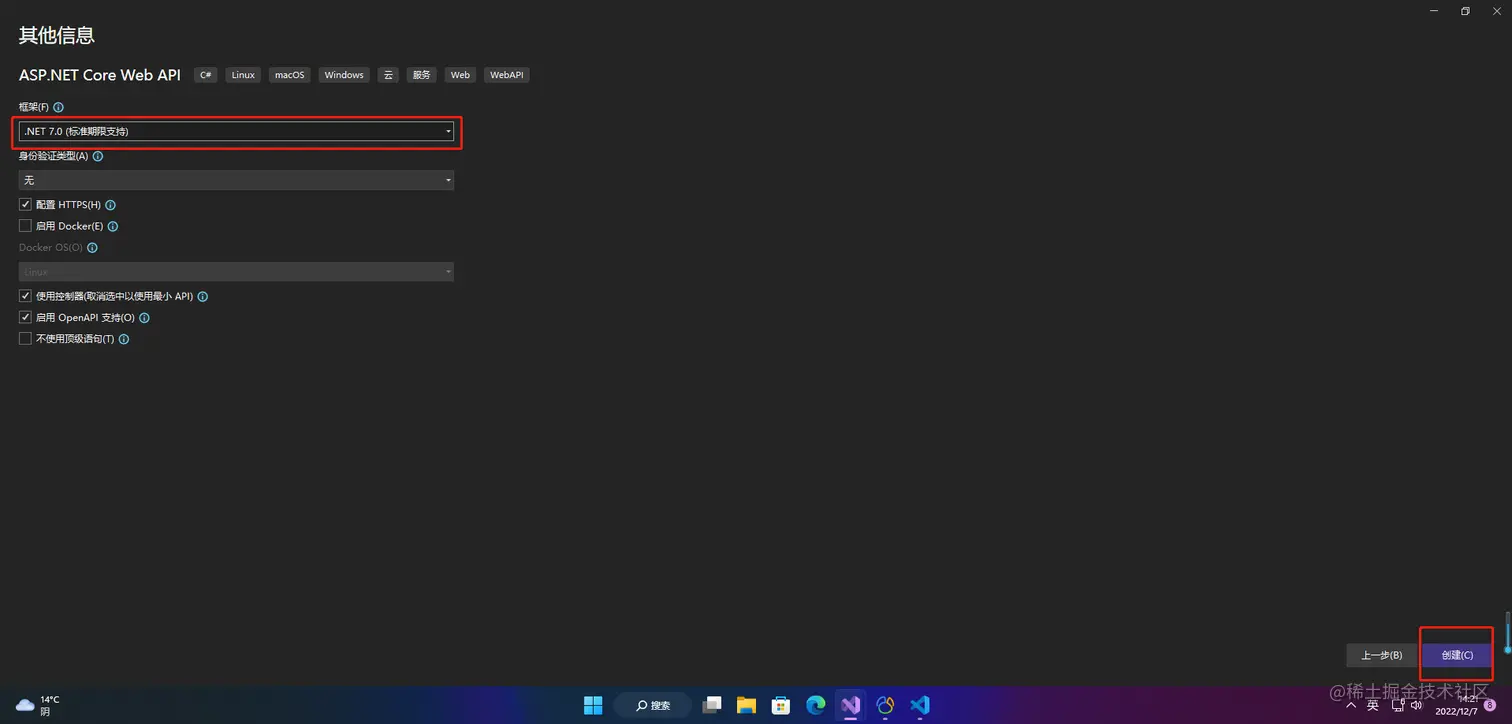Click info icon next to Docker OS
Viewport: 1512px width, 724px height.
(92, 248)
